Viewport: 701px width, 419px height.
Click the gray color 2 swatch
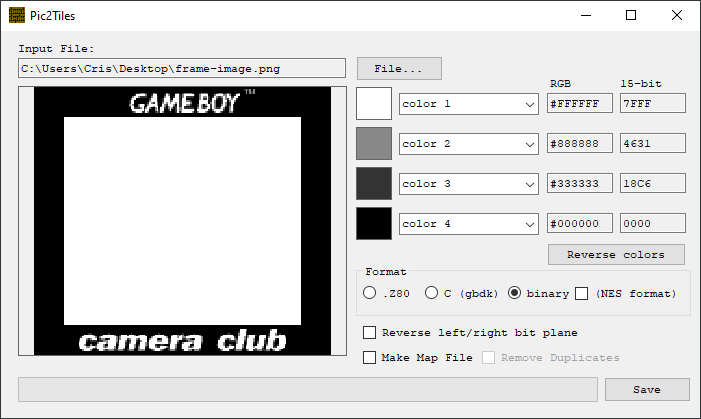point(374,144)
